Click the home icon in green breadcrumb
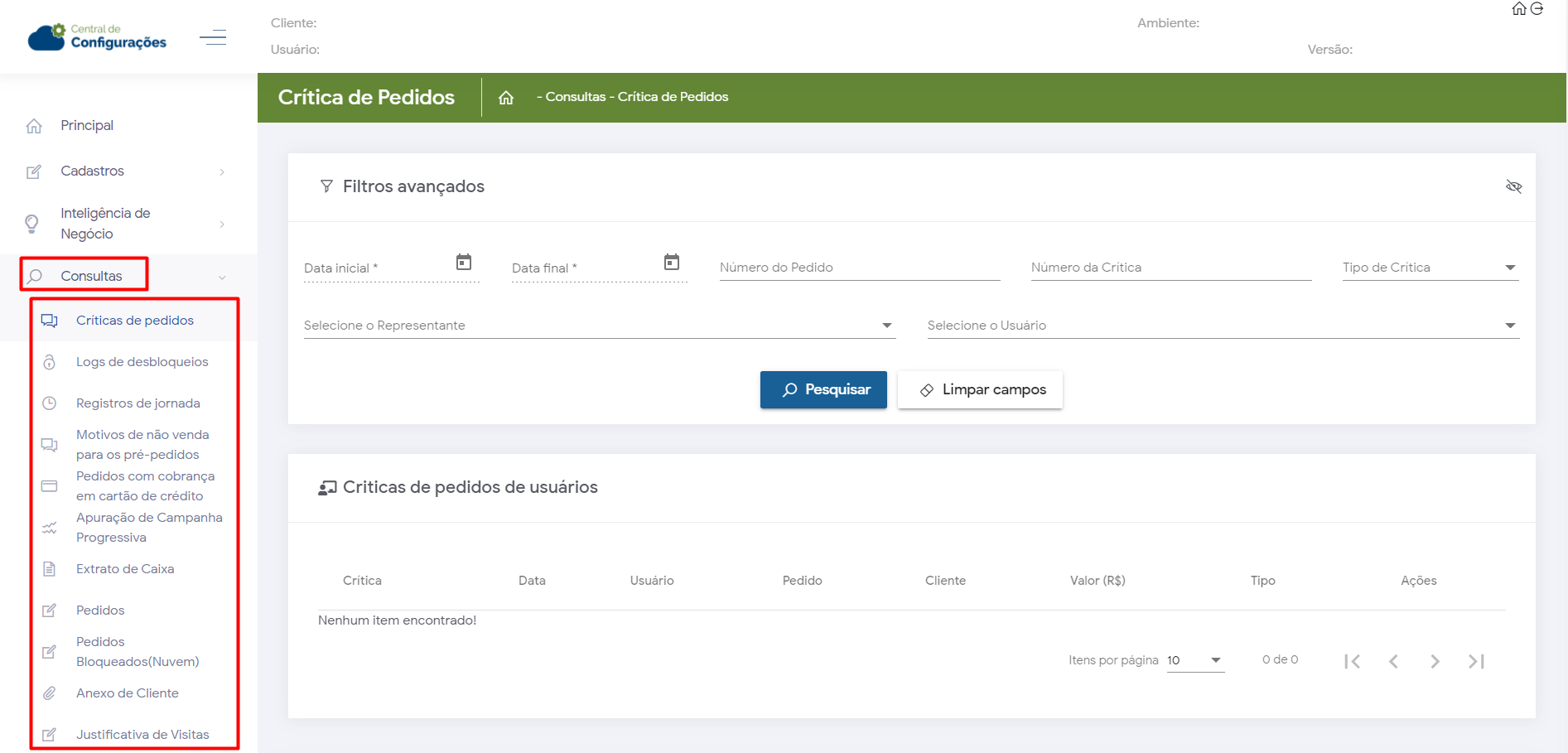This screenshot has height=753, width=1568. coord(506,98)
